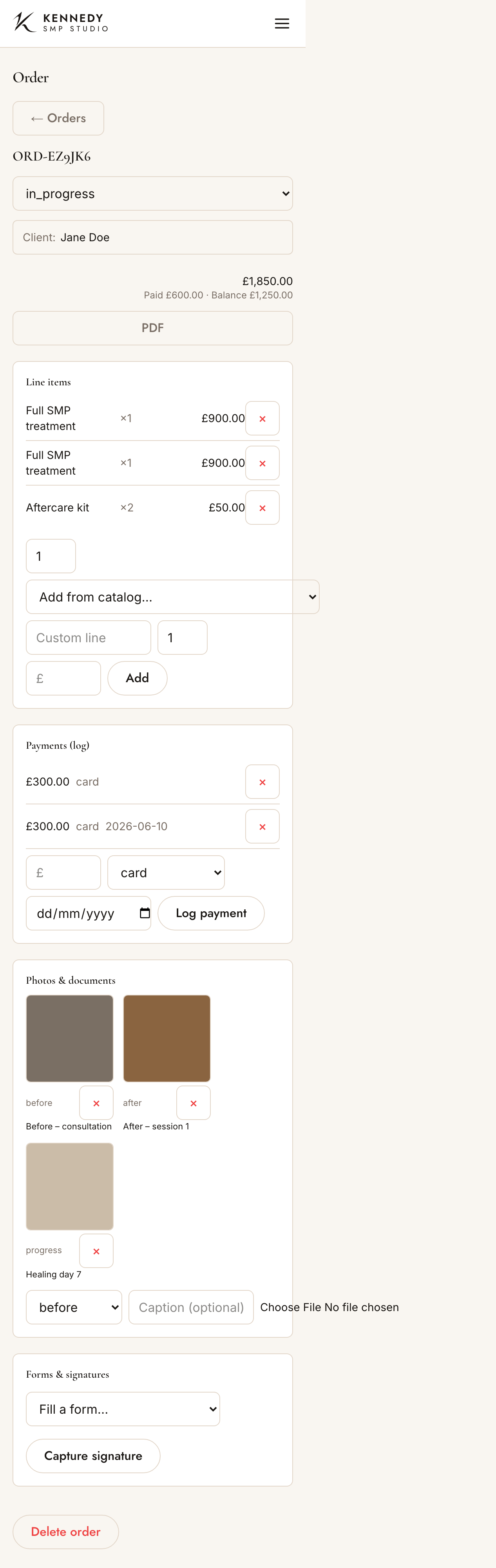Click the Kennedy SMP Studio logo
The width and height of the screenshot is (496, 1568).
pyautogui.click(x=61, y=22)
